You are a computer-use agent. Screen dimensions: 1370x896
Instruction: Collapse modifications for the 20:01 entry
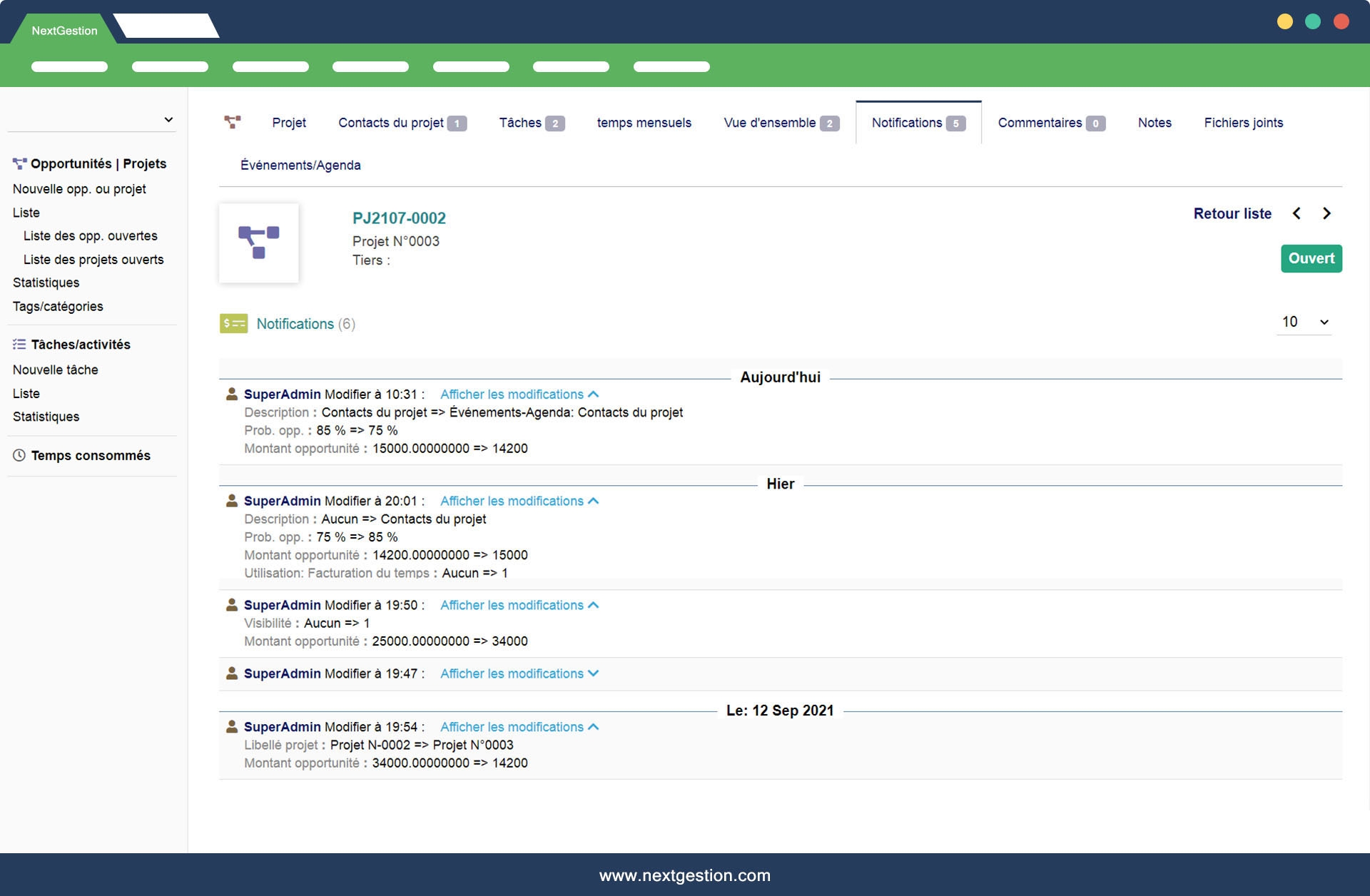coord(519,501)
